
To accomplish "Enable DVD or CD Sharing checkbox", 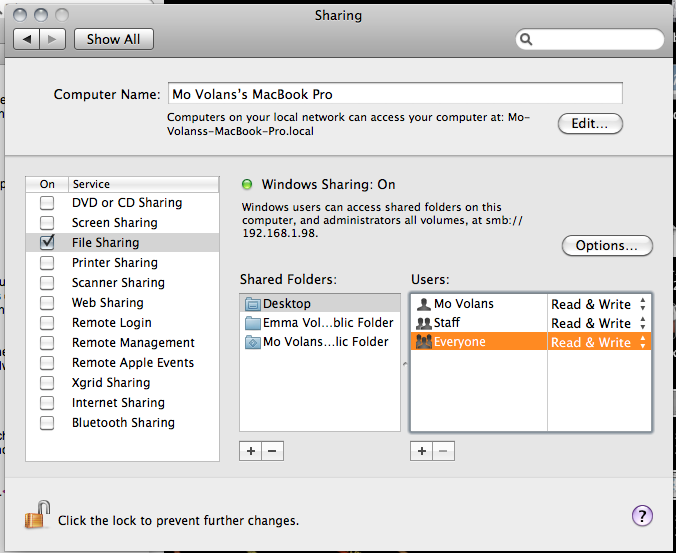I will click(47, 203).
